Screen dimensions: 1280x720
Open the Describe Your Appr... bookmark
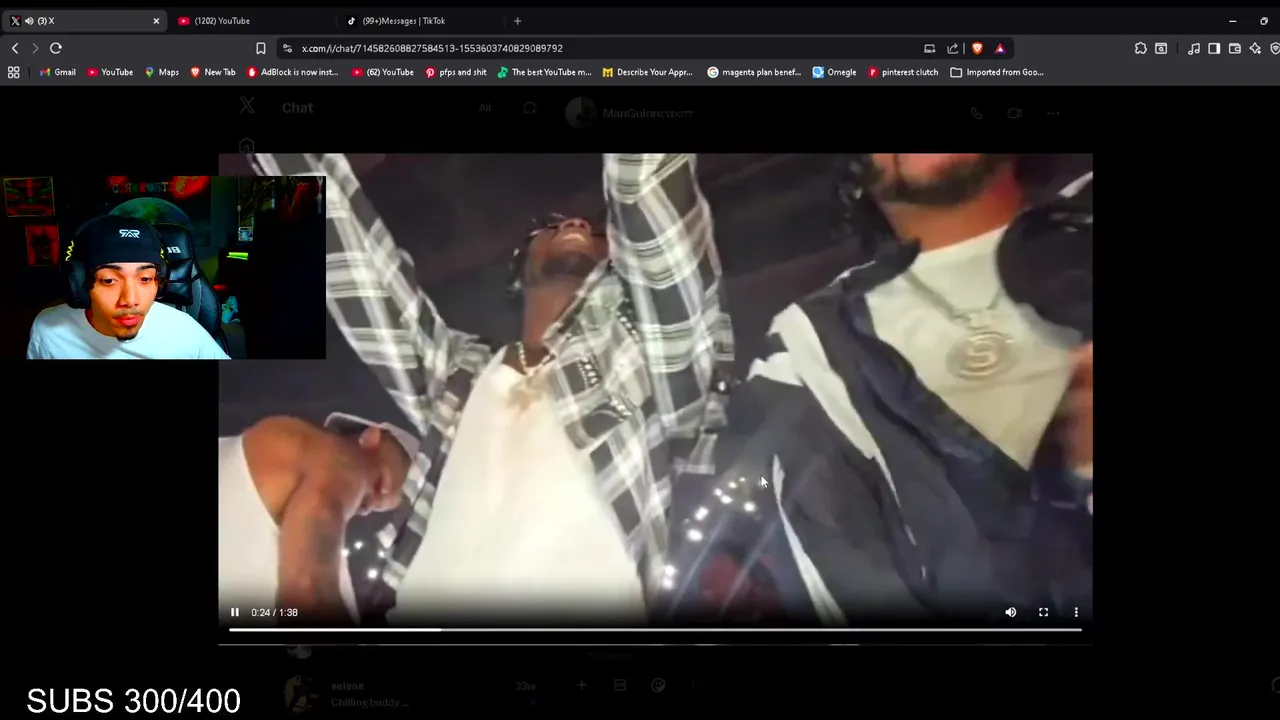tap(647, 72)
